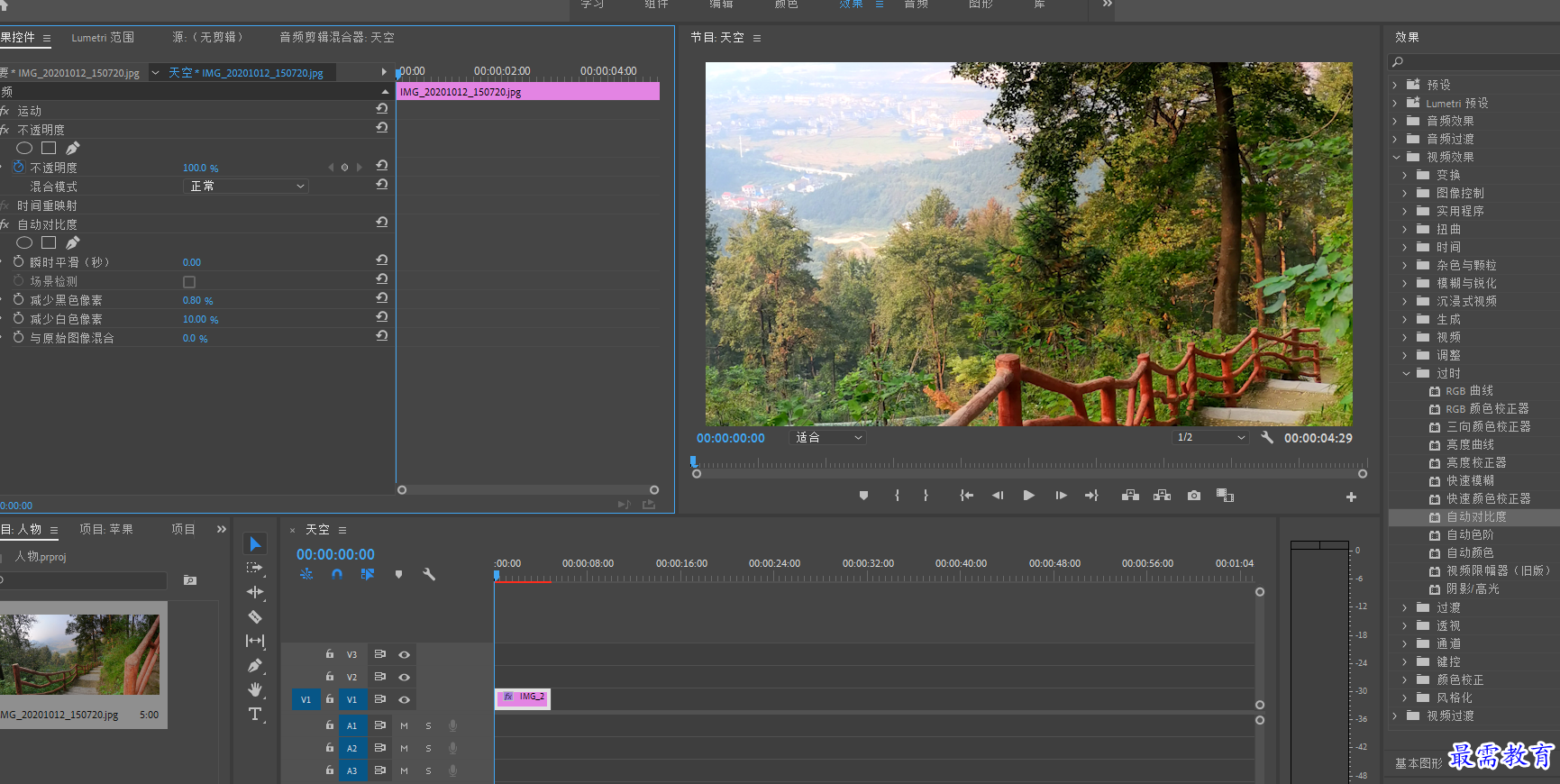Select the Pen tool in toolbar
This screenshot has width=1560, height=784.
[255, 665]
